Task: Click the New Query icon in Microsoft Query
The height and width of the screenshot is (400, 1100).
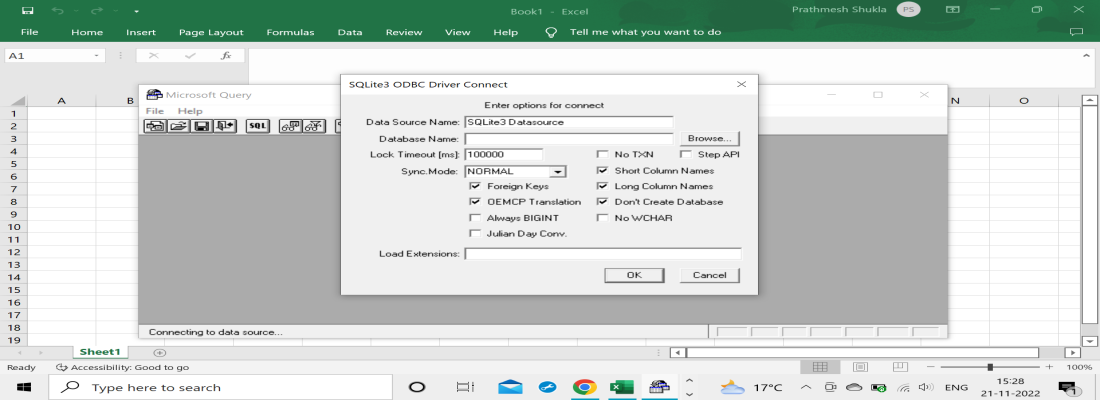Action: 155,126
